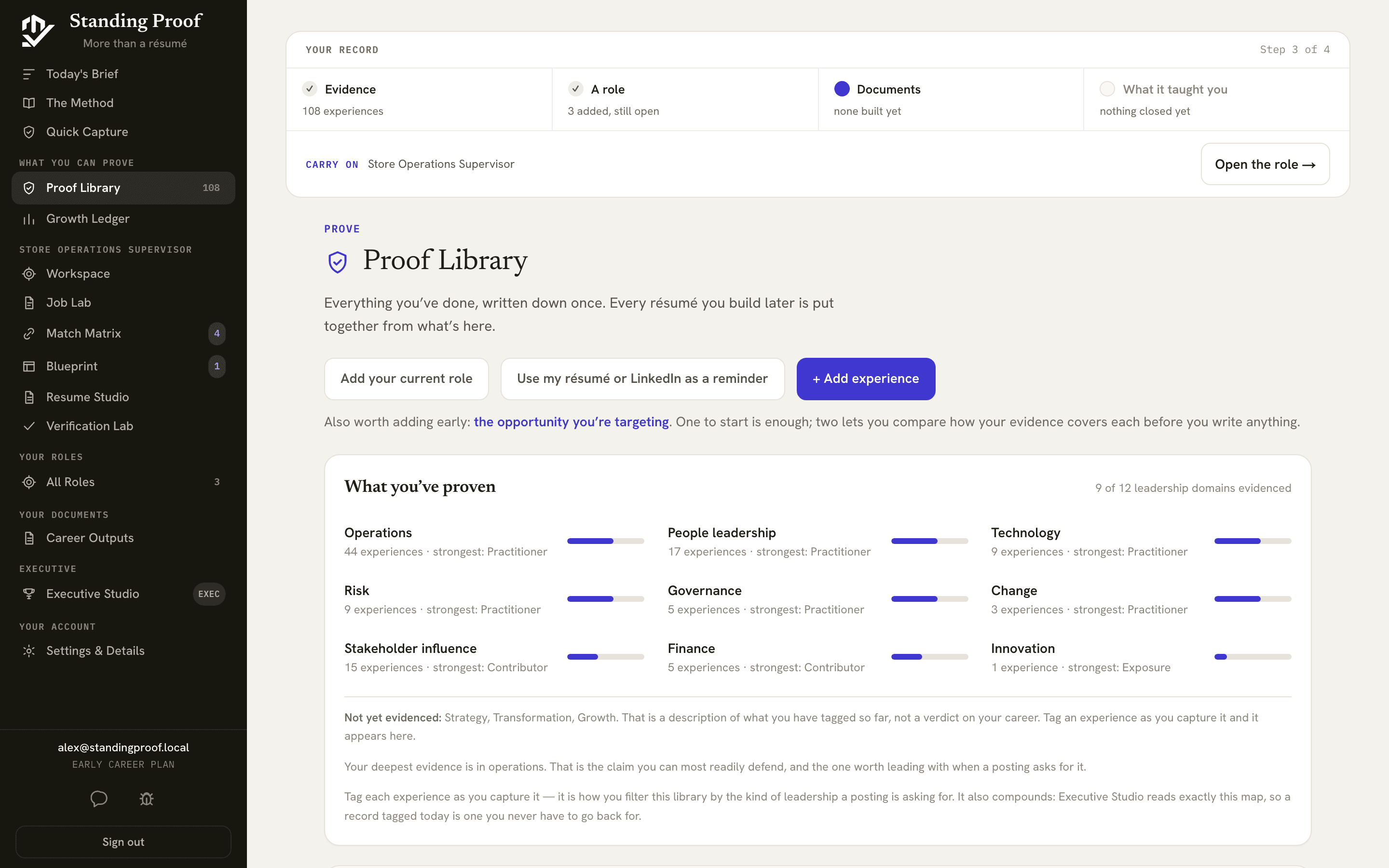Click the Operations progress bar

[606, 542]
